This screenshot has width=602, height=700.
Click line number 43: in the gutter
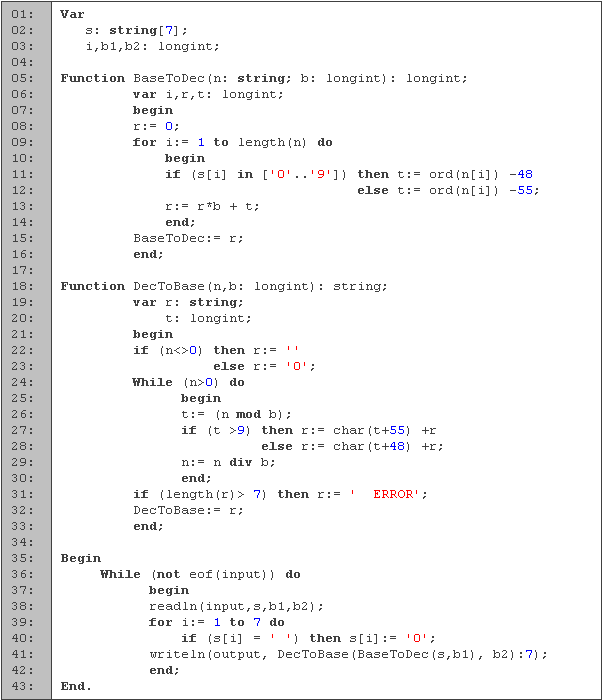pos(22,686)
